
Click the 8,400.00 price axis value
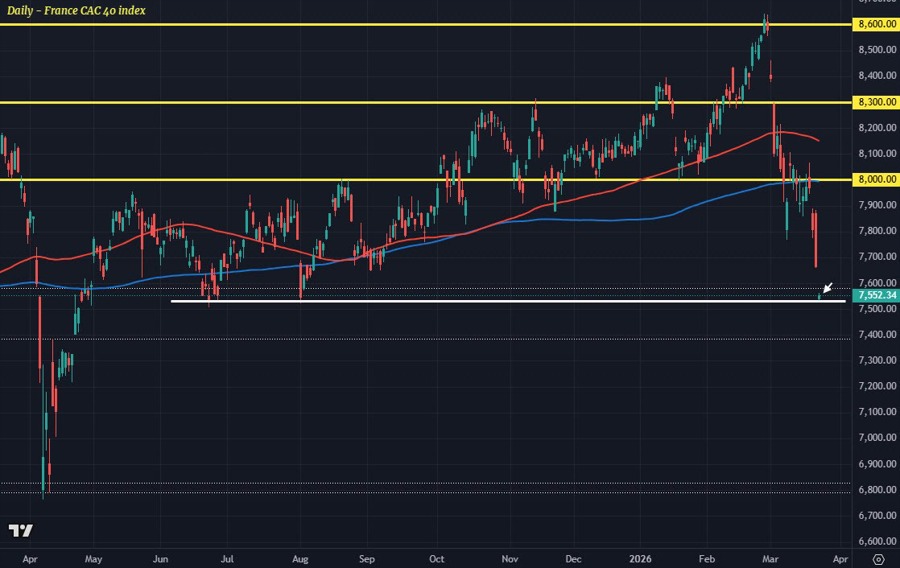pos(877,76)
